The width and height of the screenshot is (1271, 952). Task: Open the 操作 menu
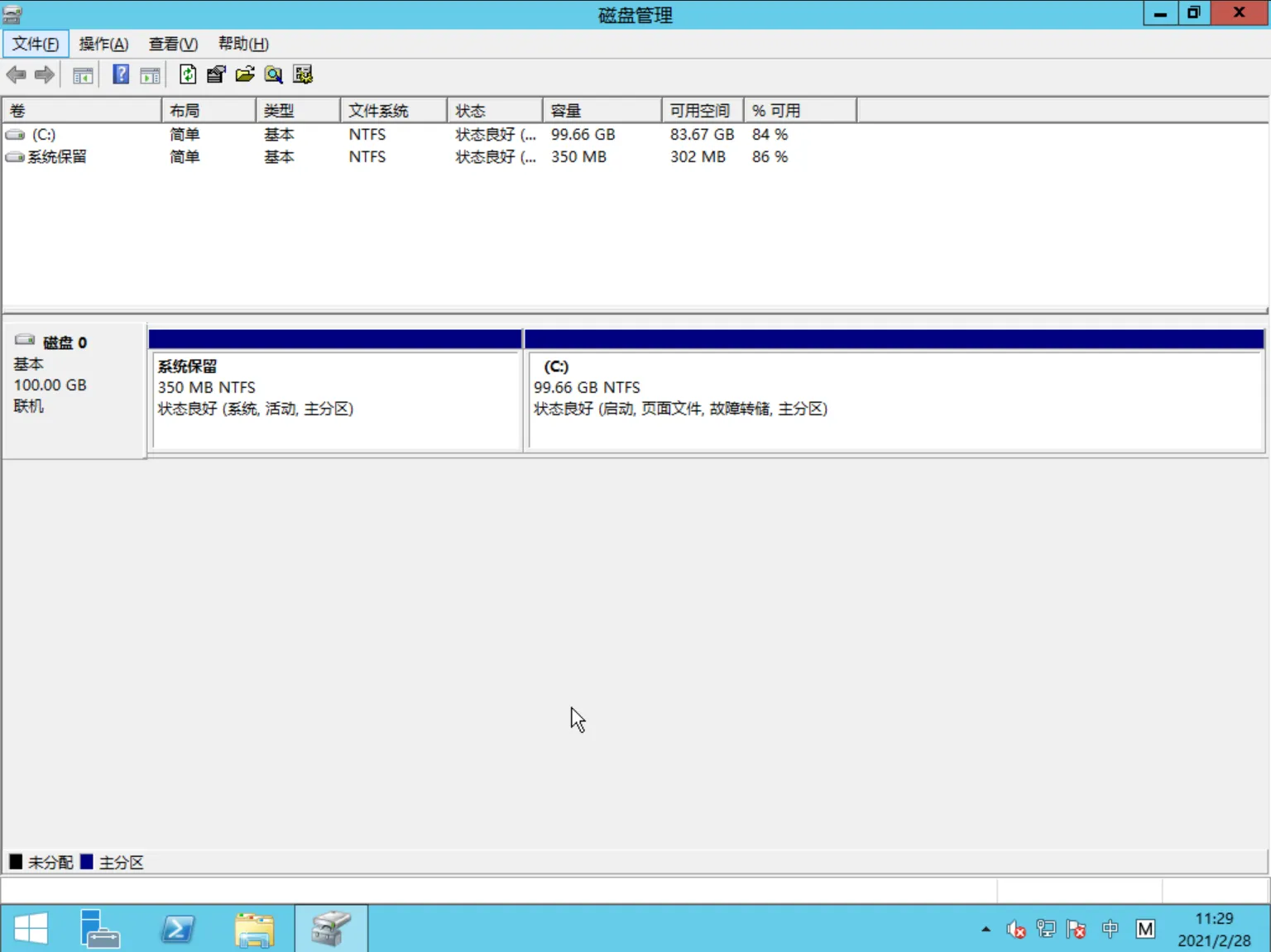[103, 43]
